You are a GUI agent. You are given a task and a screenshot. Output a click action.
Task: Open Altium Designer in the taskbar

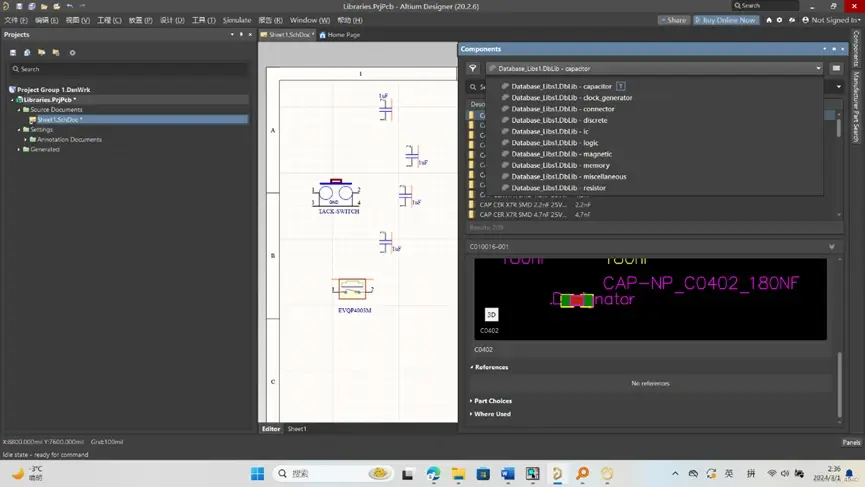[557, 473]
